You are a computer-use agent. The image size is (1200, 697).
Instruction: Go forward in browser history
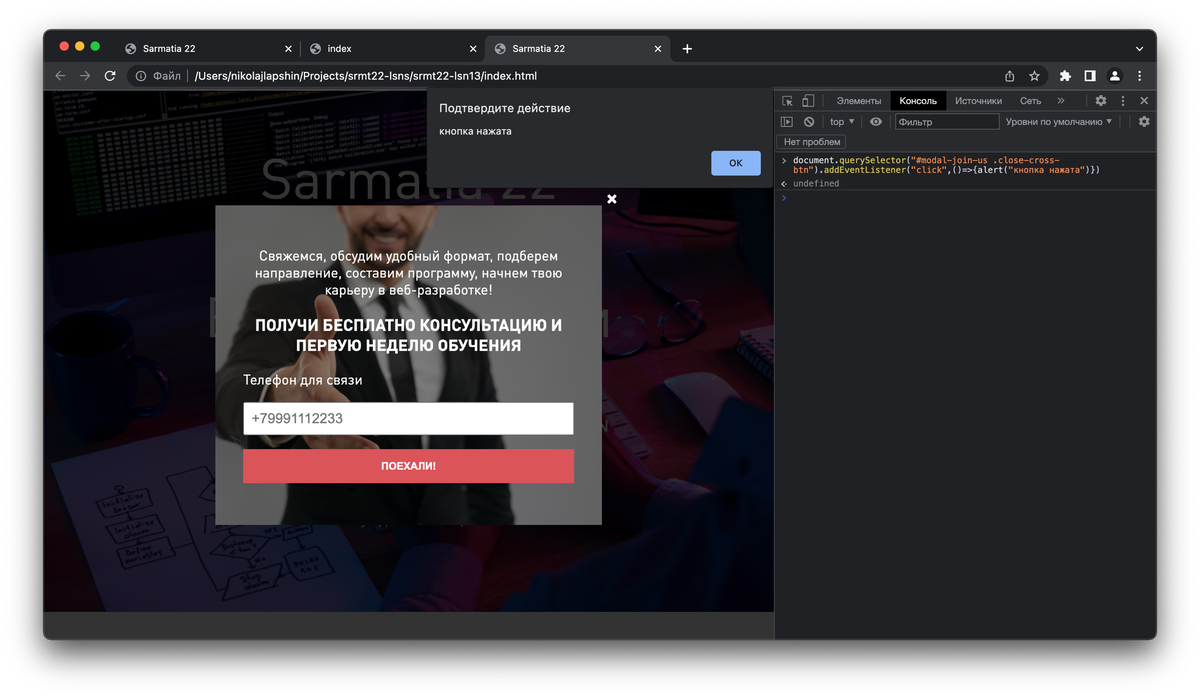pyautogui.click(x=85, y=76)
